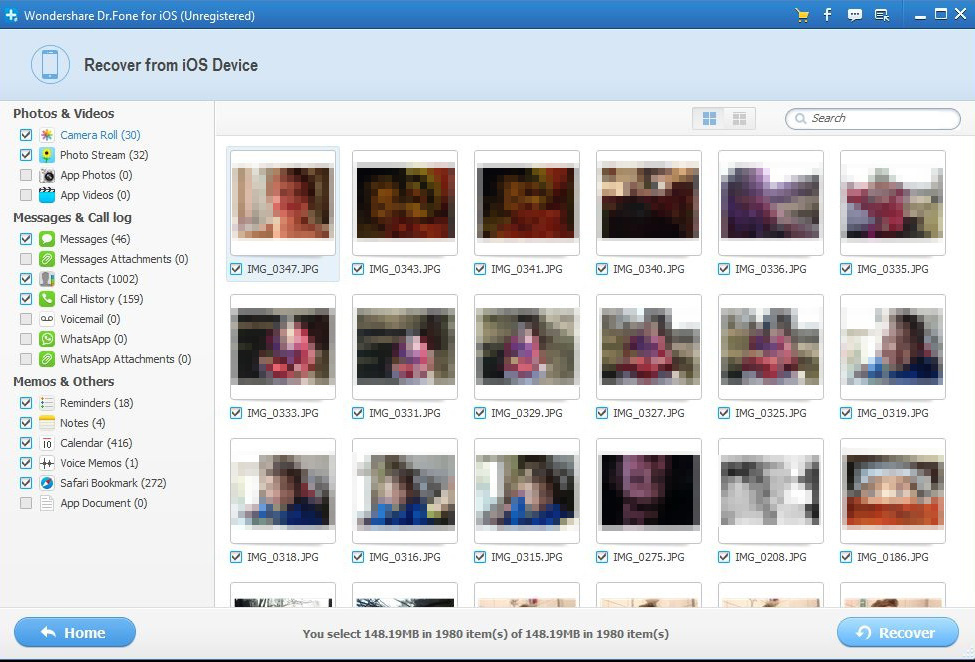Deselect the IMG_0340.JPG checkbox
This screenshot has width=975, height=662.
[602, 269]
